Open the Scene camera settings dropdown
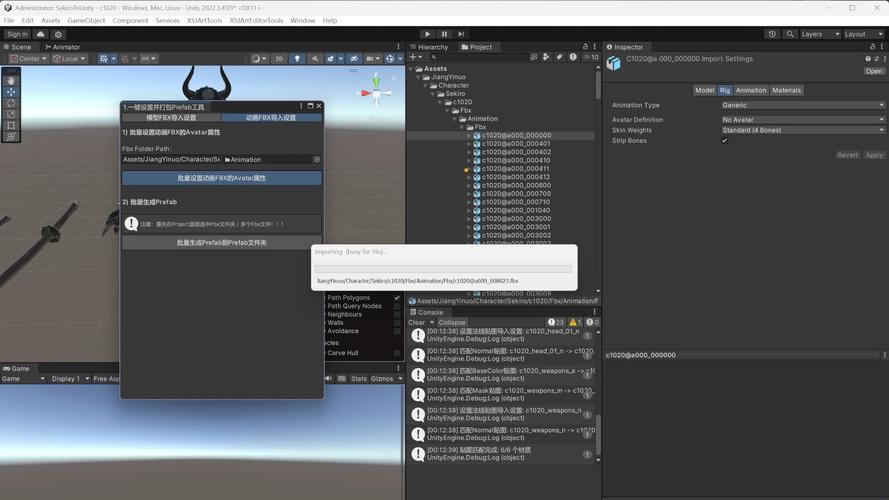The image size is (889, 500). 372,58
